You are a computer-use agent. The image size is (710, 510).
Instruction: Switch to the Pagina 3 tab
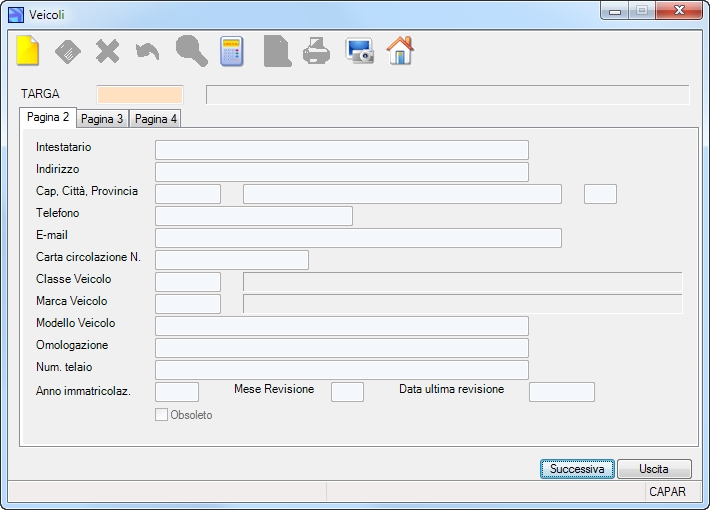click(102, 119)
